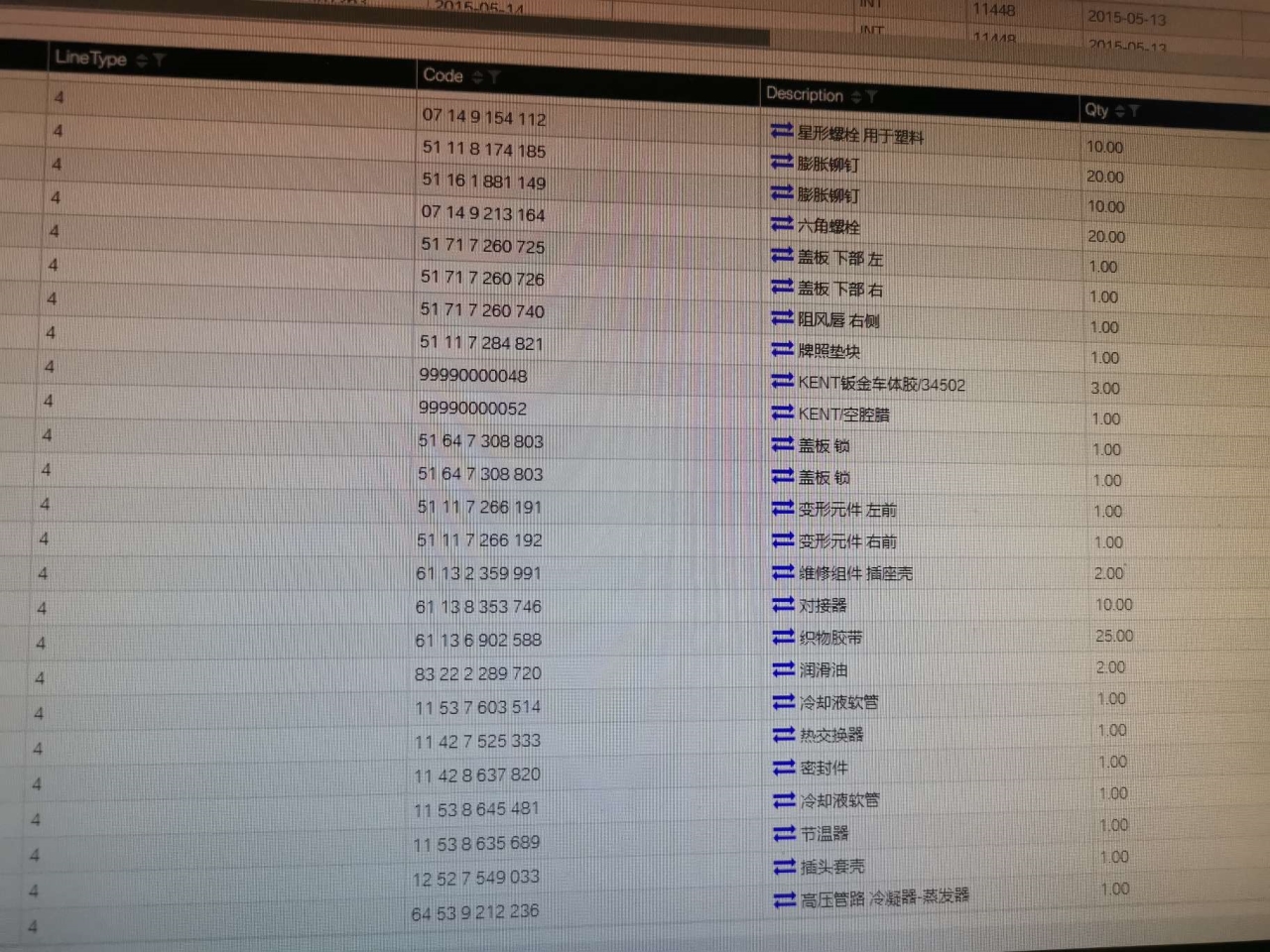
Task: Select code cell 51 11 7 284 821
Action: (481, 343)
